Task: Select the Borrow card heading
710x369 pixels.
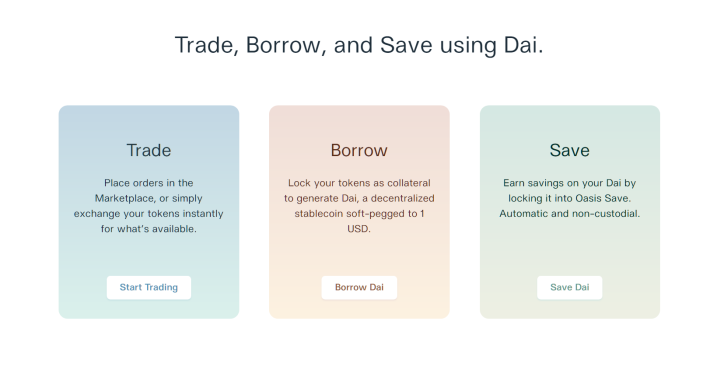Action: (359, 150)
